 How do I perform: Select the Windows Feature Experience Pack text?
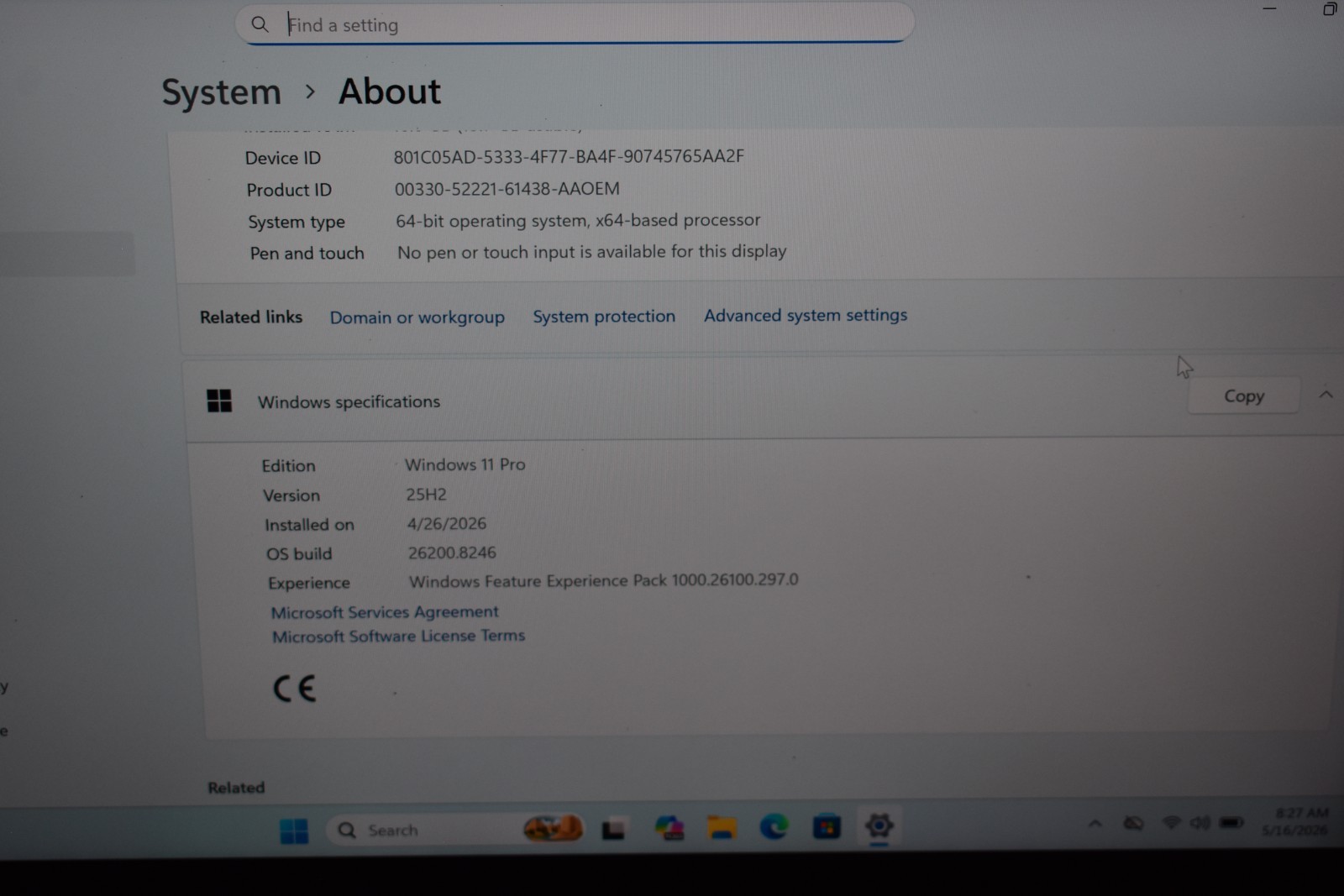tap(603, 580)
